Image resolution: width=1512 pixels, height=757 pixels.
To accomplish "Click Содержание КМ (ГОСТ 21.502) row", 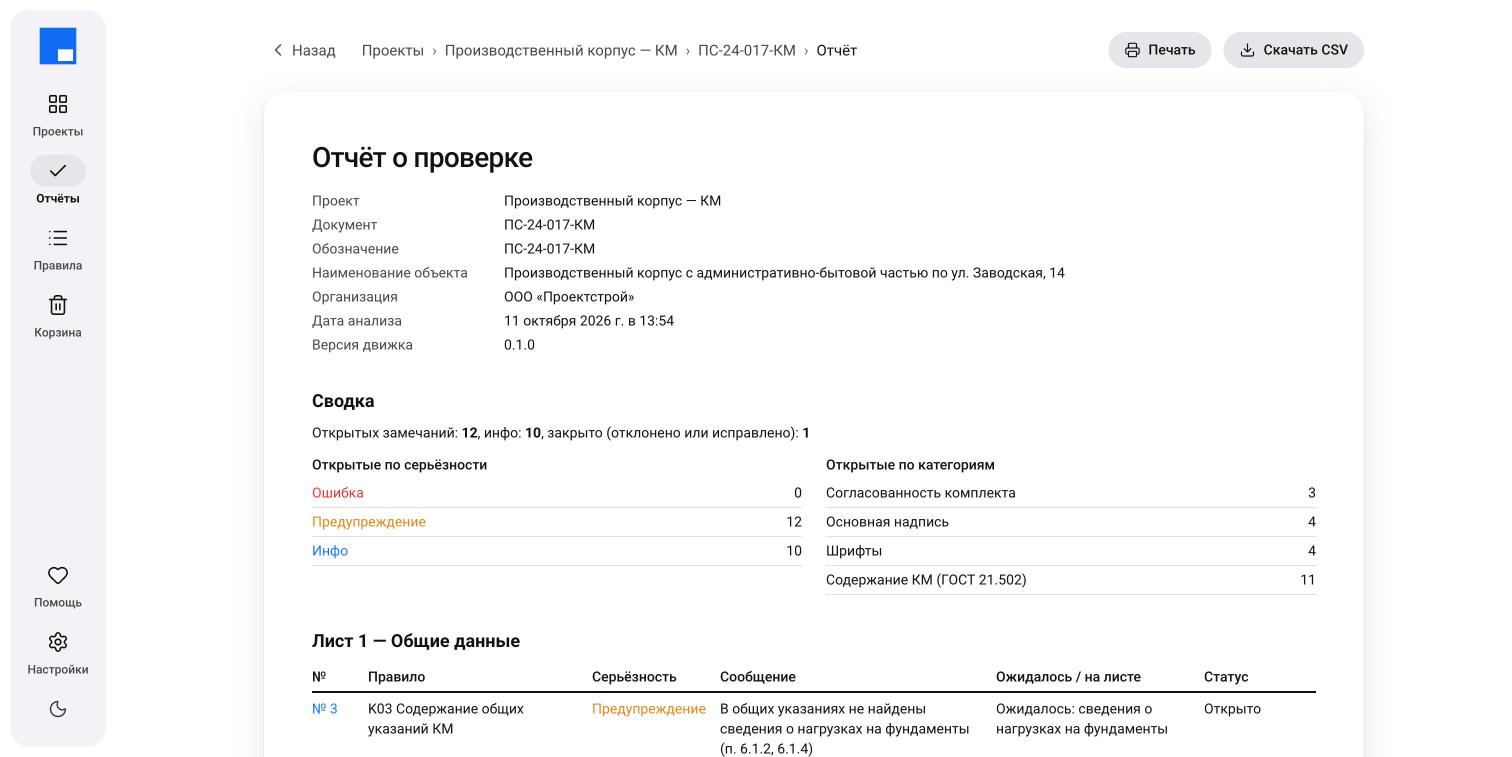I will coord(1071,580).
